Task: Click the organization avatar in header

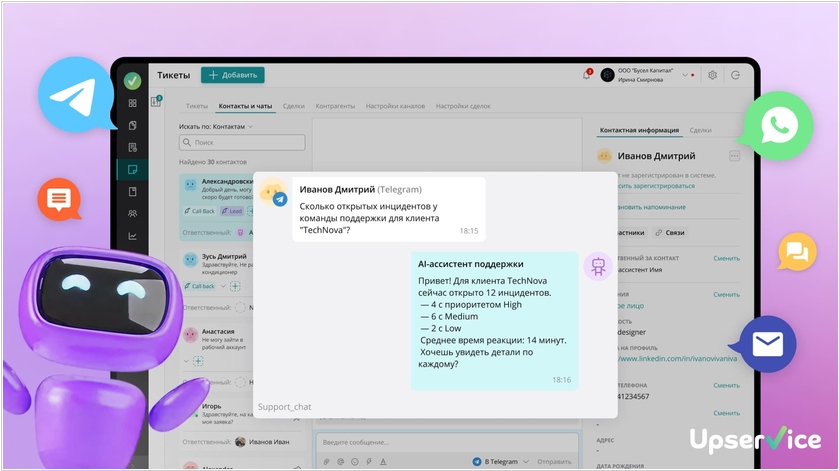Action: pos(607,75)
